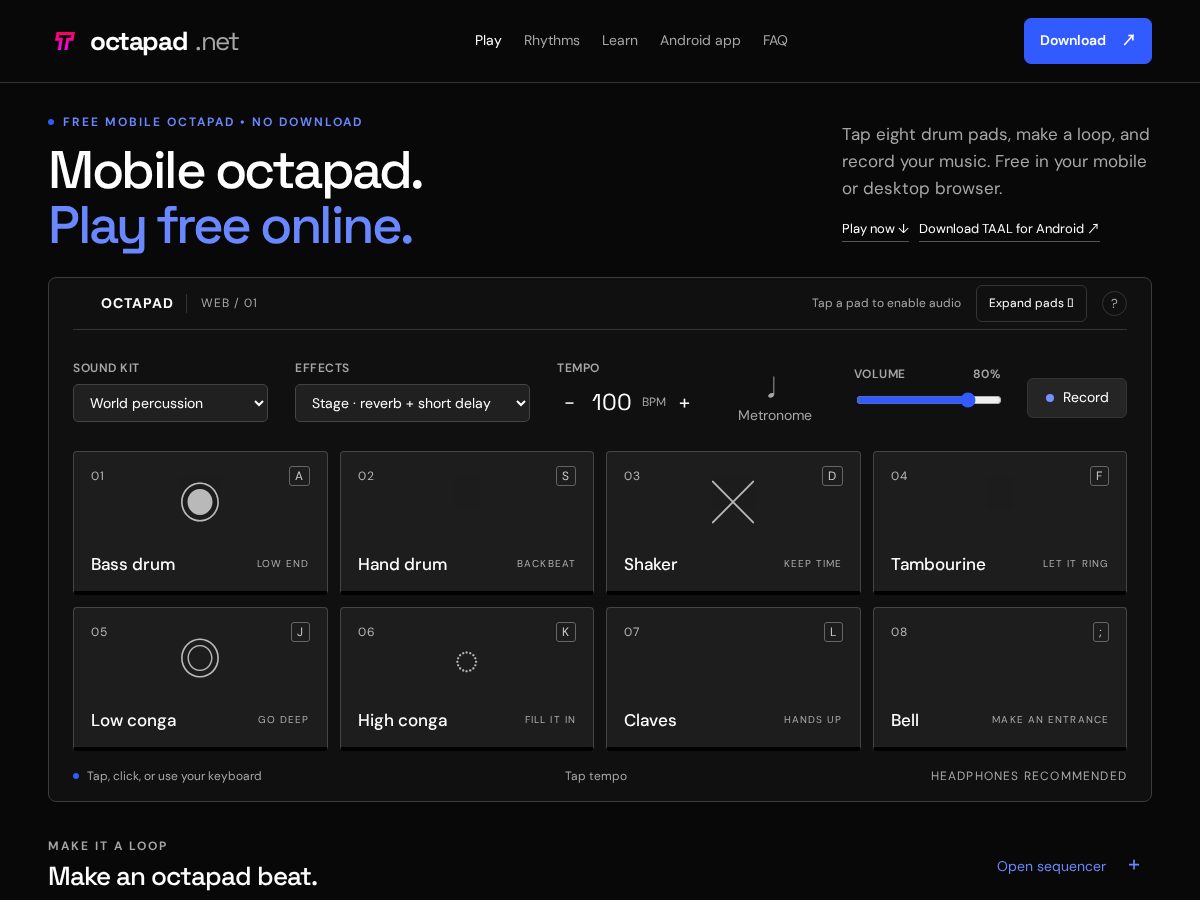
Task: Click the High conga dotted circle icon
Action: pos(467,662)
